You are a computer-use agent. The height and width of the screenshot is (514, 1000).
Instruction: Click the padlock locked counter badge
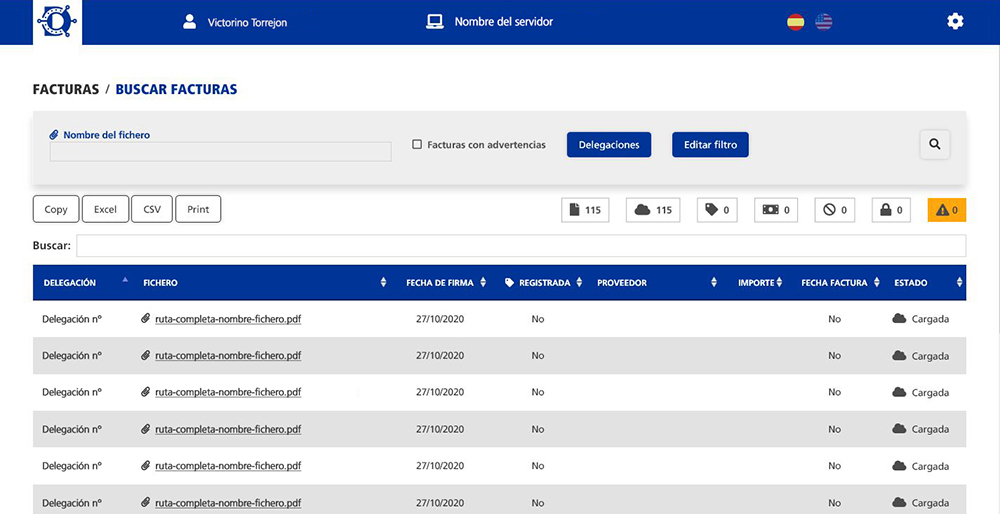coord(891,210)
